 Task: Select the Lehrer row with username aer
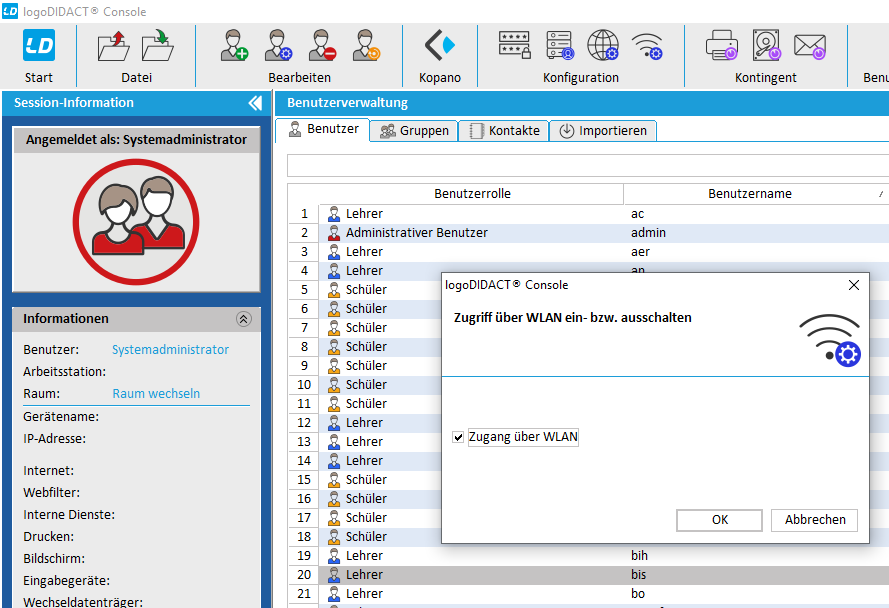point(588,252)
